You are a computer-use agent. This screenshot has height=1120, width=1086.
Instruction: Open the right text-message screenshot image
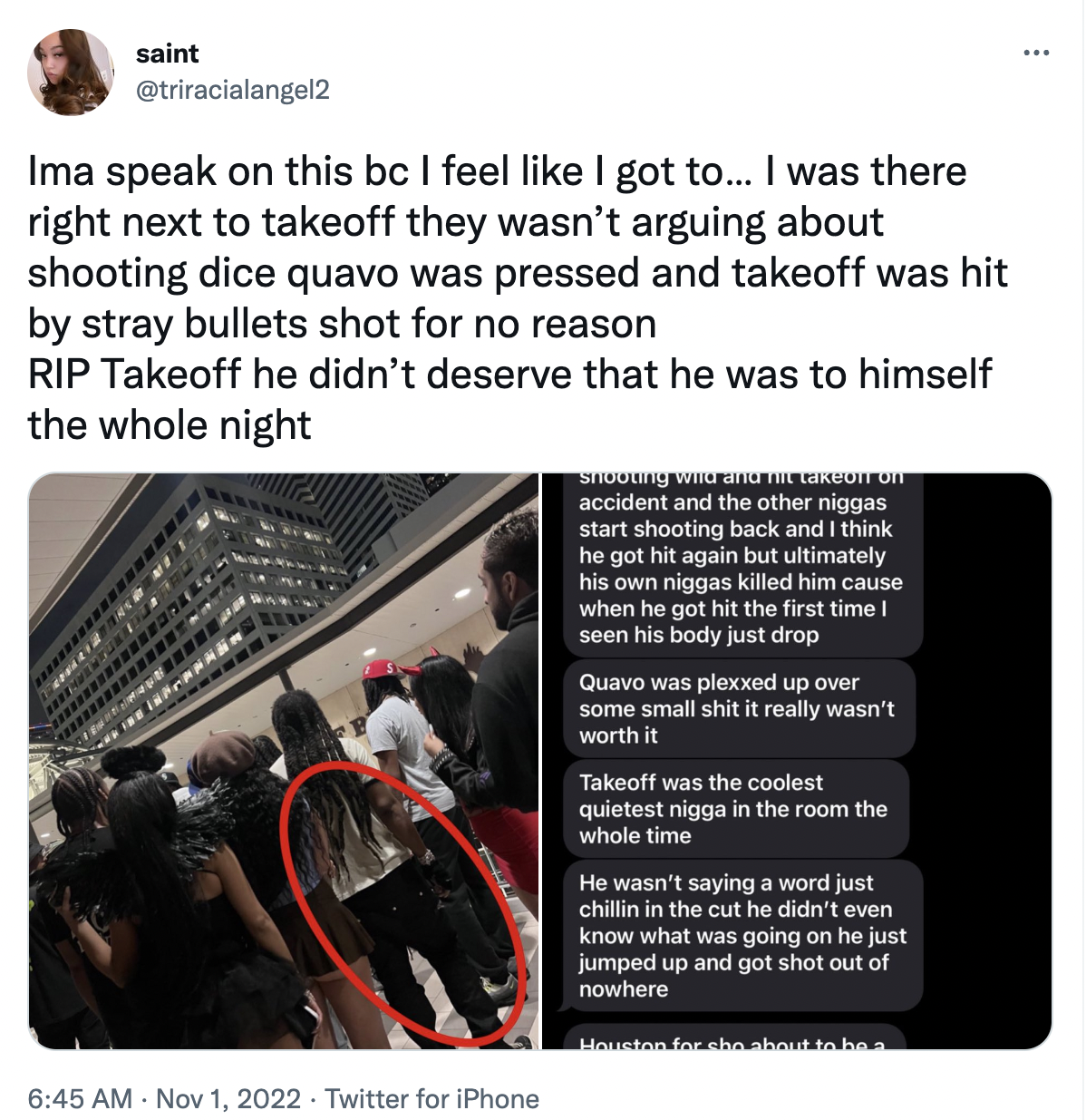797,761
